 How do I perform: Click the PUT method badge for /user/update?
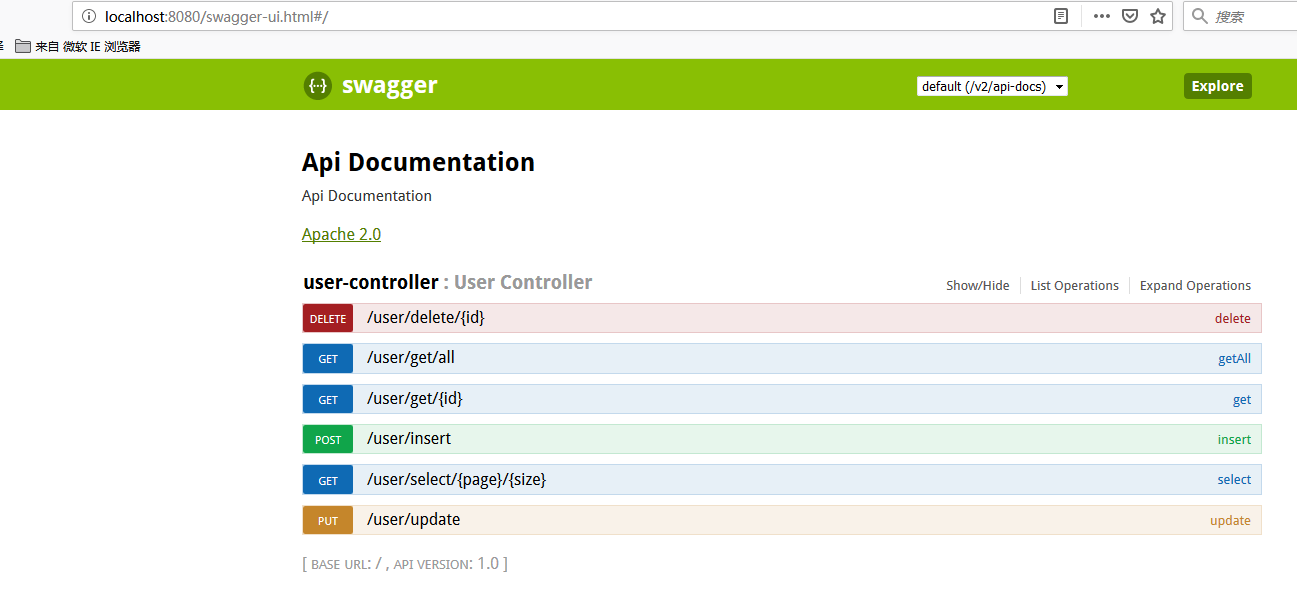(328, 520)
